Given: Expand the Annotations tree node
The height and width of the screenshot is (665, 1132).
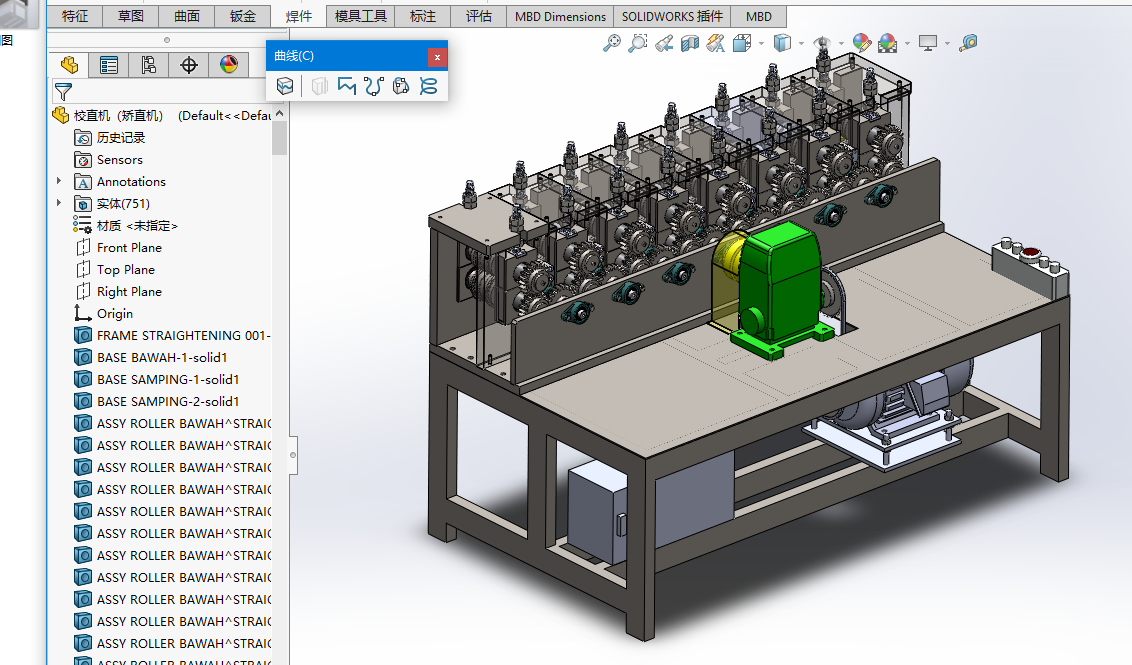Looking at the screenshot, I should click(59, 181).
